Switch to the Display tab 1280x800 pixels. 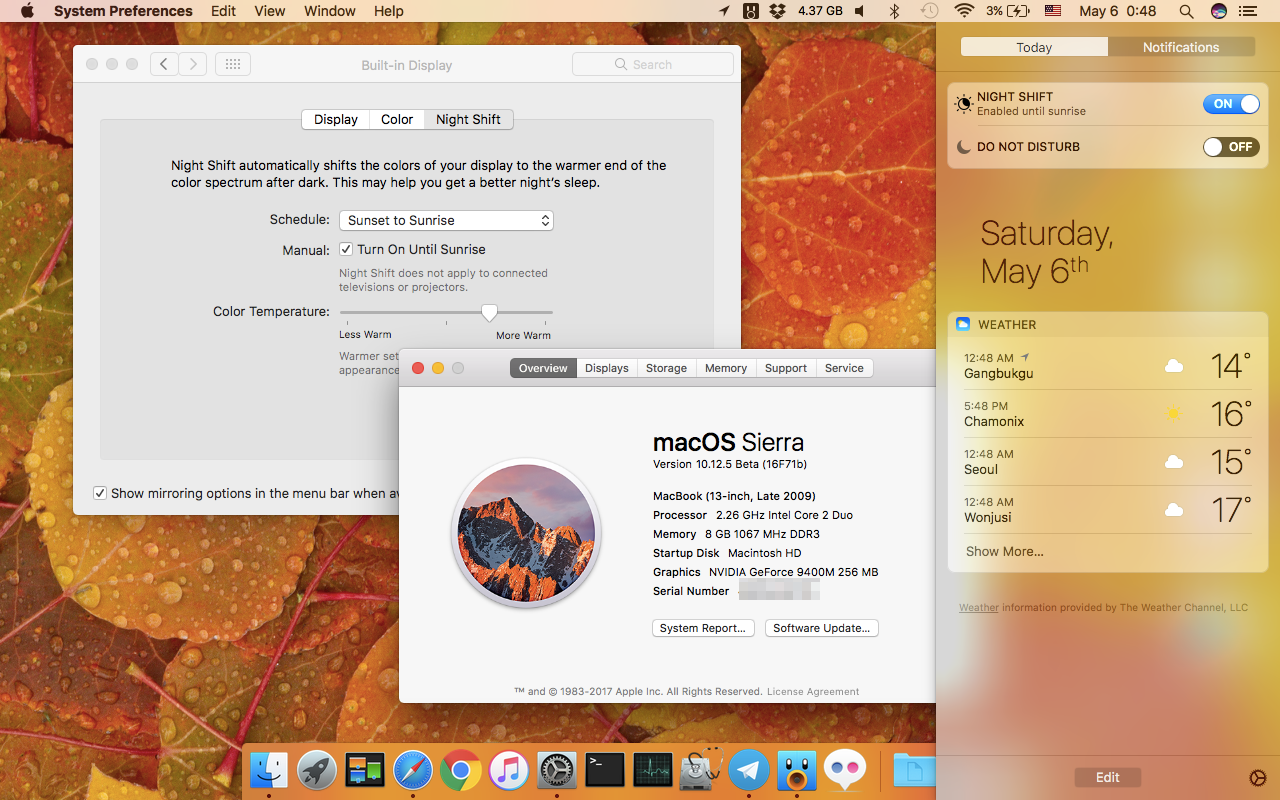point(336,119)
